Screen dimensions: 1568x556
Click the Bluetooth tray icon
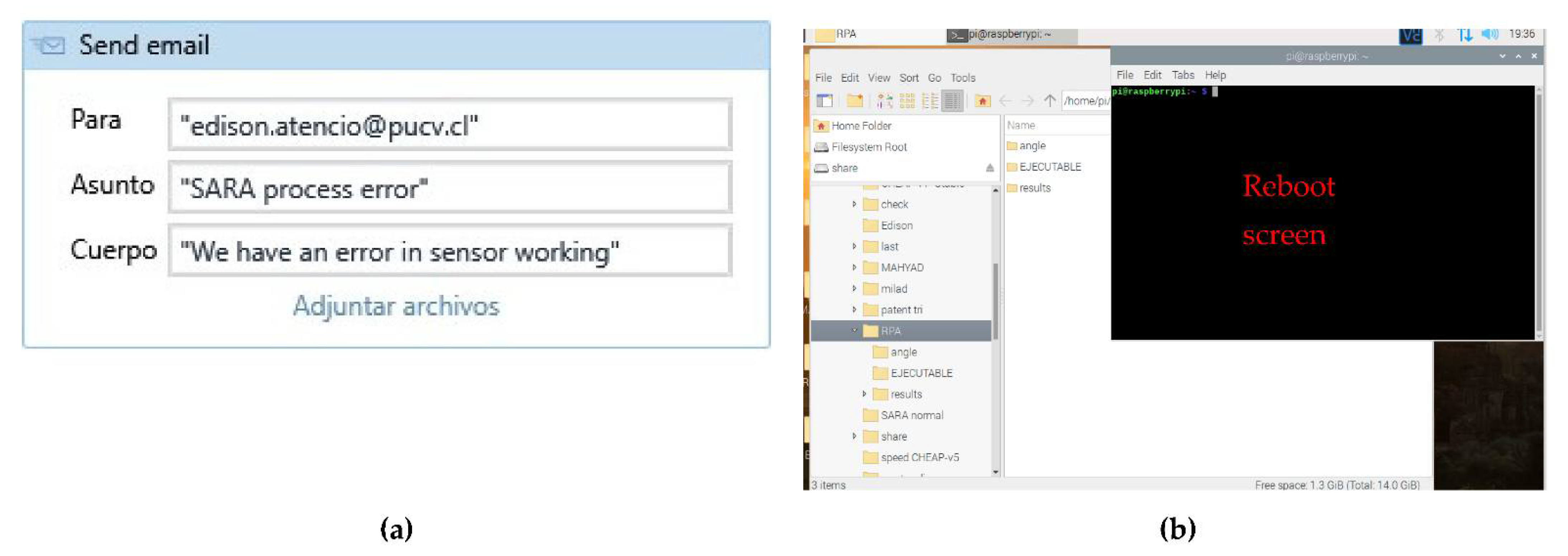[1439, 35]
